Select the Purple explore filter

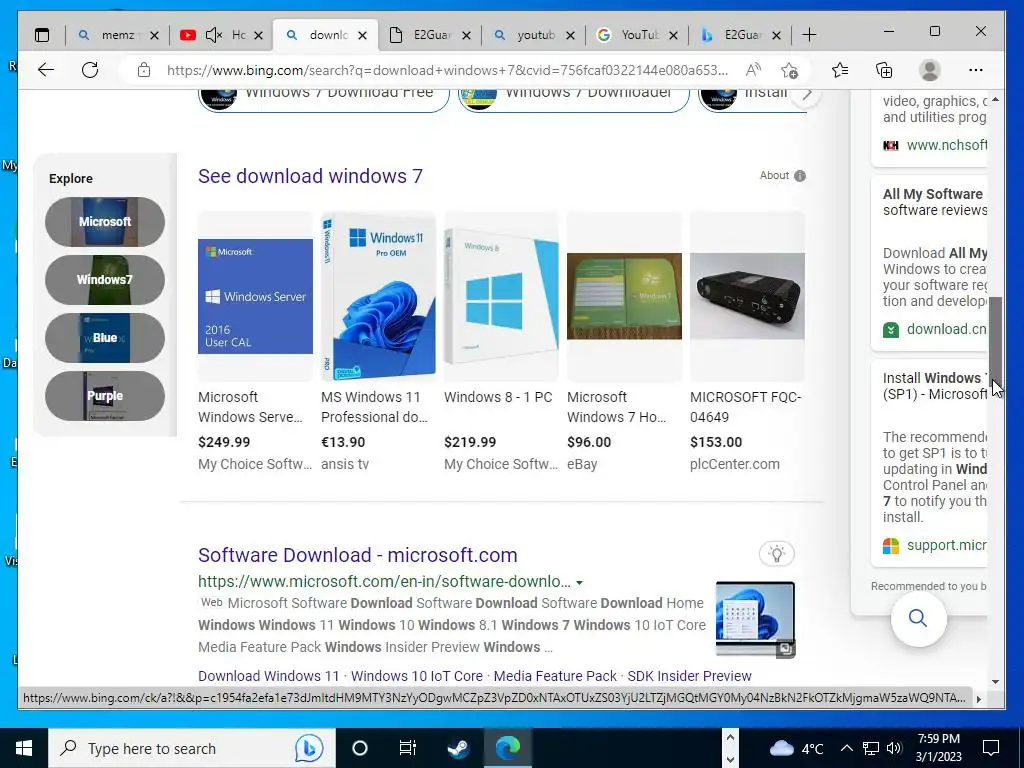[104, 396]
